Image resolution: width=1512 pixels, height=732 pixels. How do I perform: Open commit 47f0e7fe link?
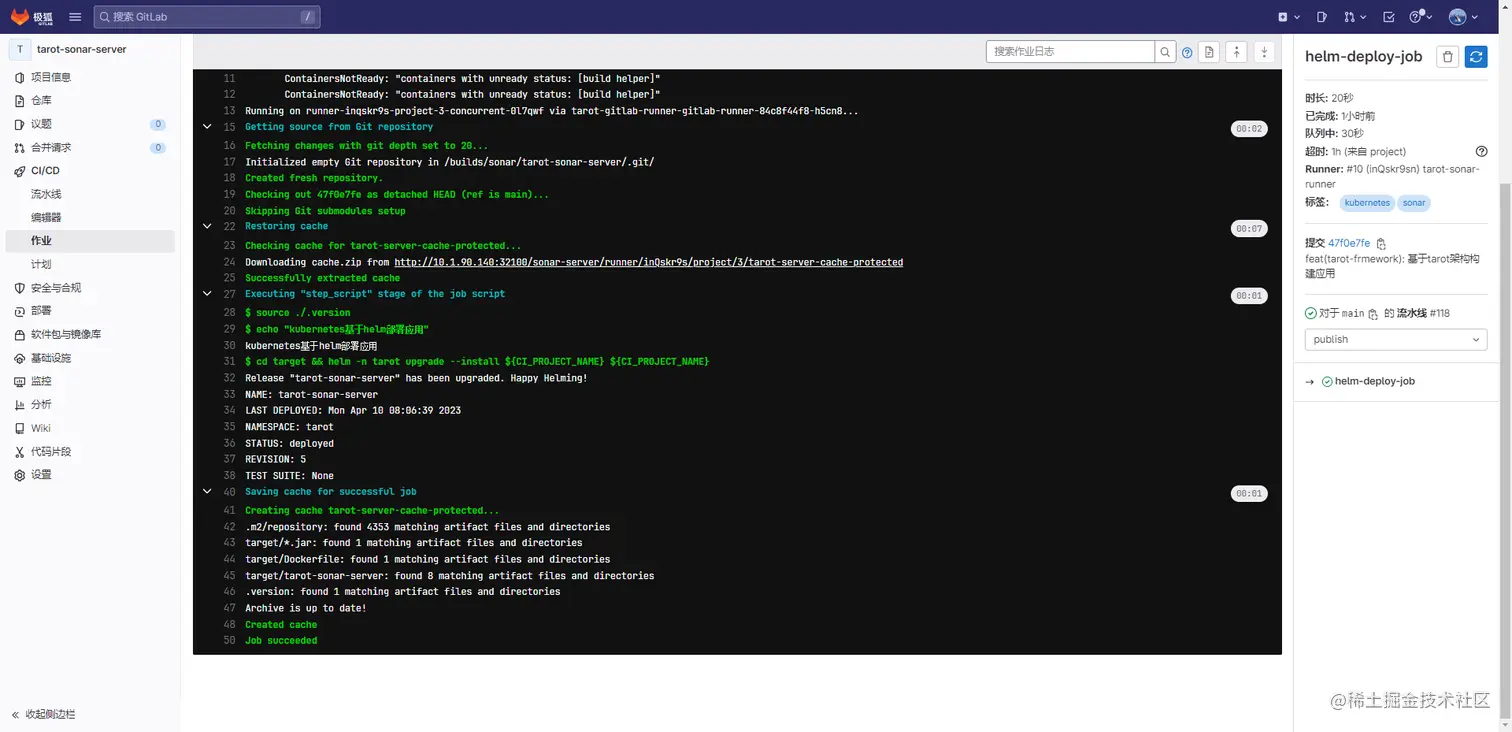click(x=1349, y=243)
